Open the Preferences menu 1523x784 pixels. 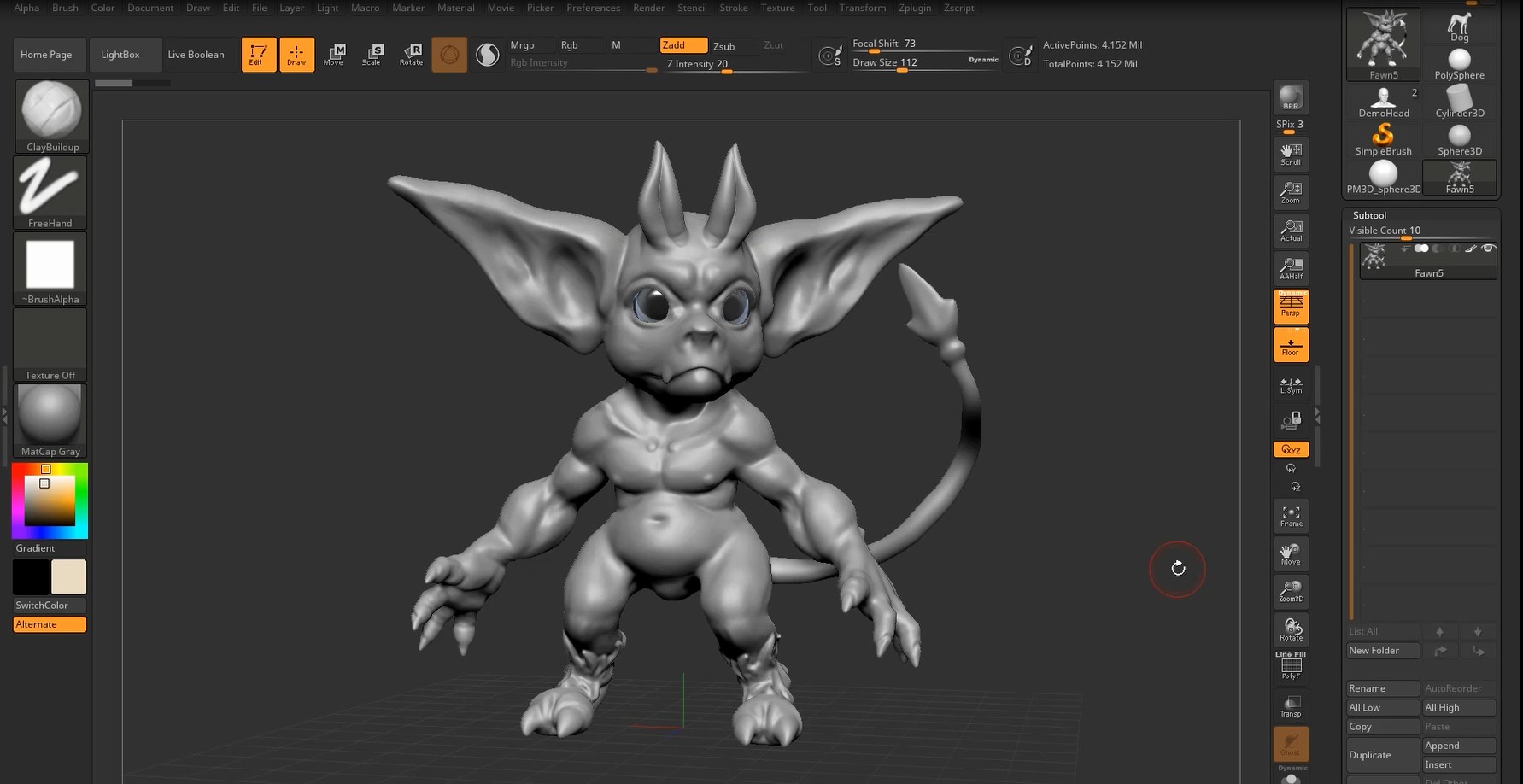coord(593,8)
